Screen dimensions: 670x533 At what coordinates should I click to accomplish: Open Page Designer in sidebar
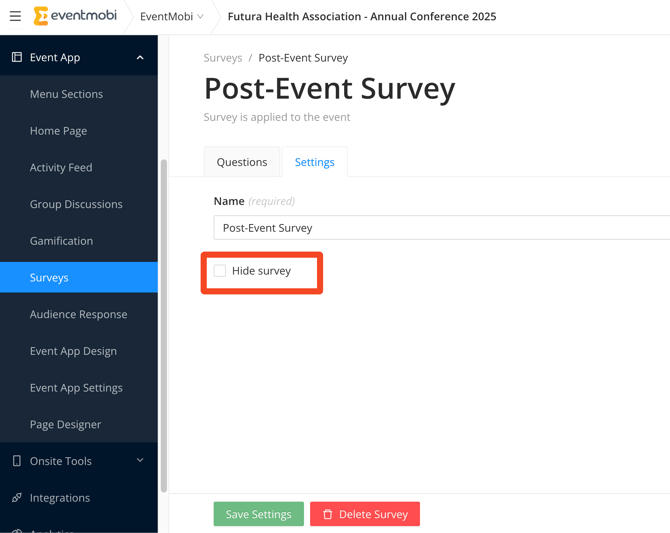point(65,424)
